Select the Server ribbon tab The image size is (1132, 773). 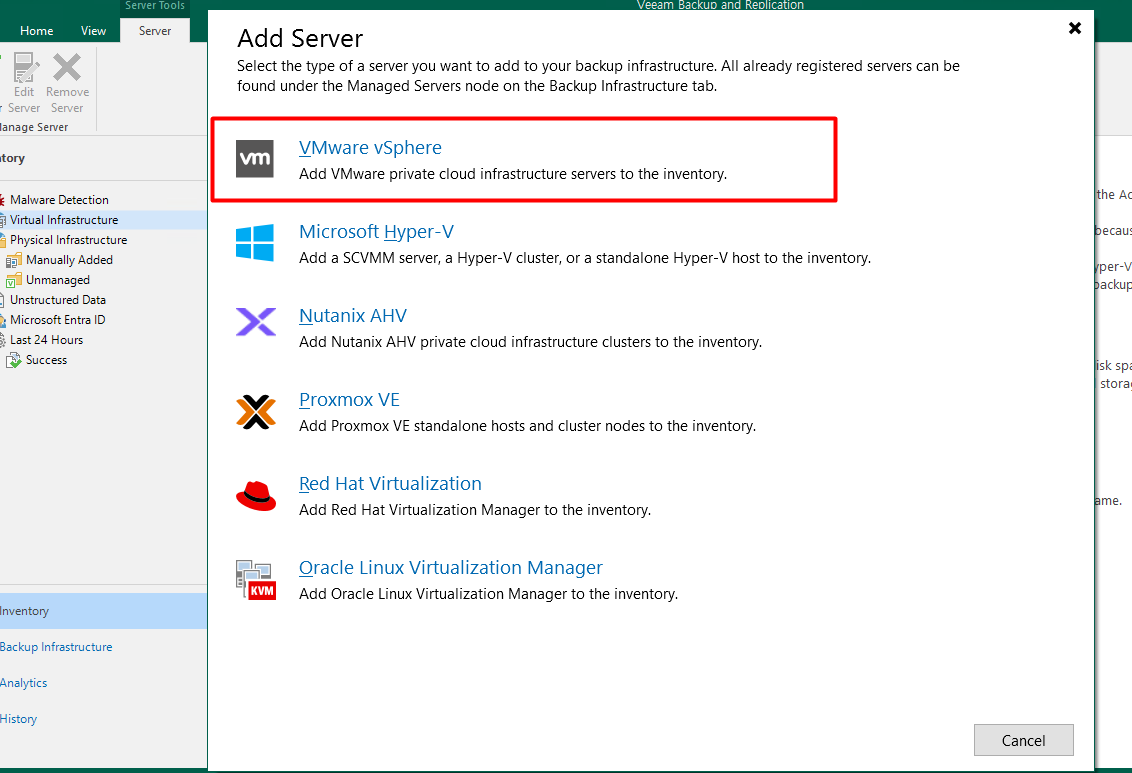click(x=155, y=31)
